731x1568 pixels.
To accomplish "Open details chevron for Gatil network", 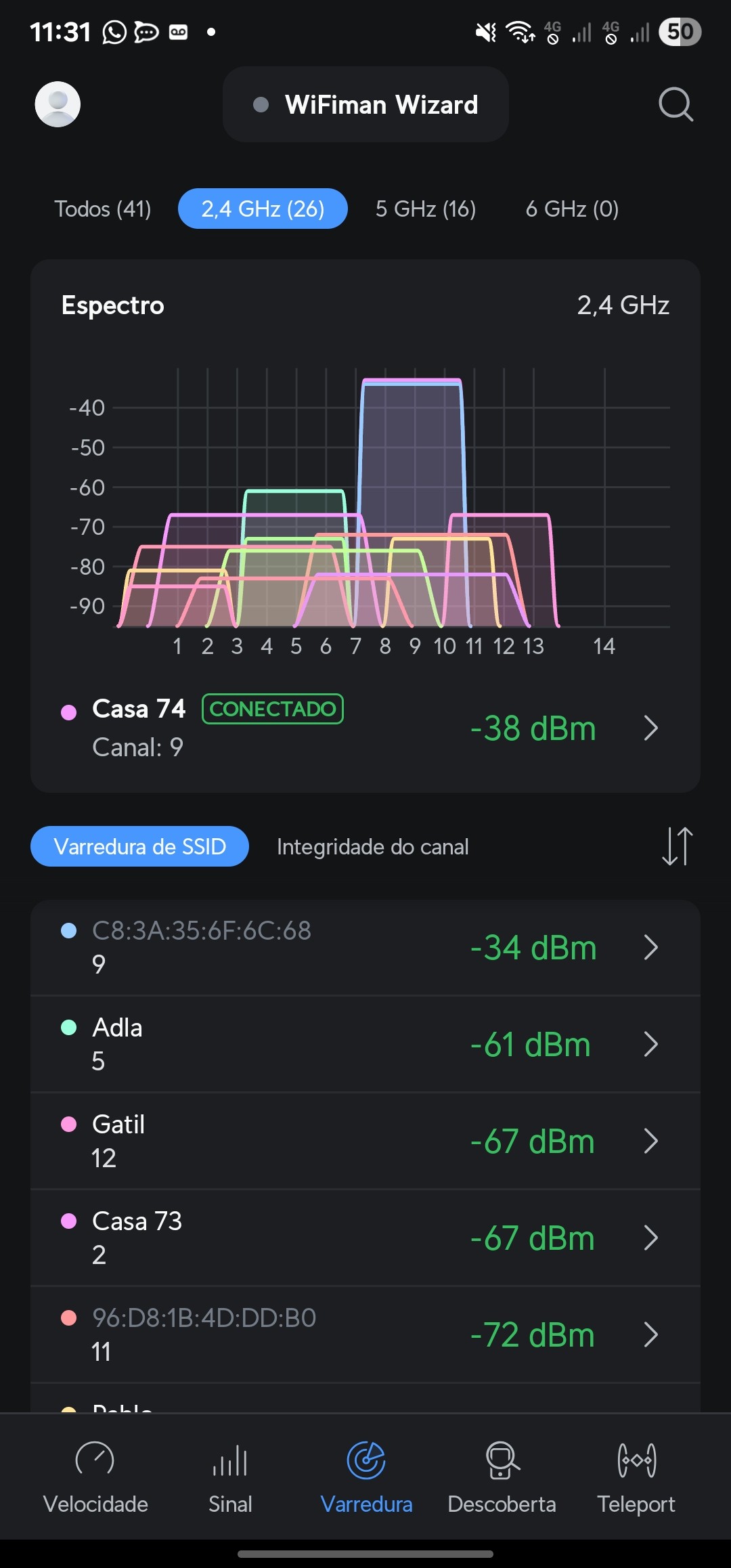I will coord(650,1141).
